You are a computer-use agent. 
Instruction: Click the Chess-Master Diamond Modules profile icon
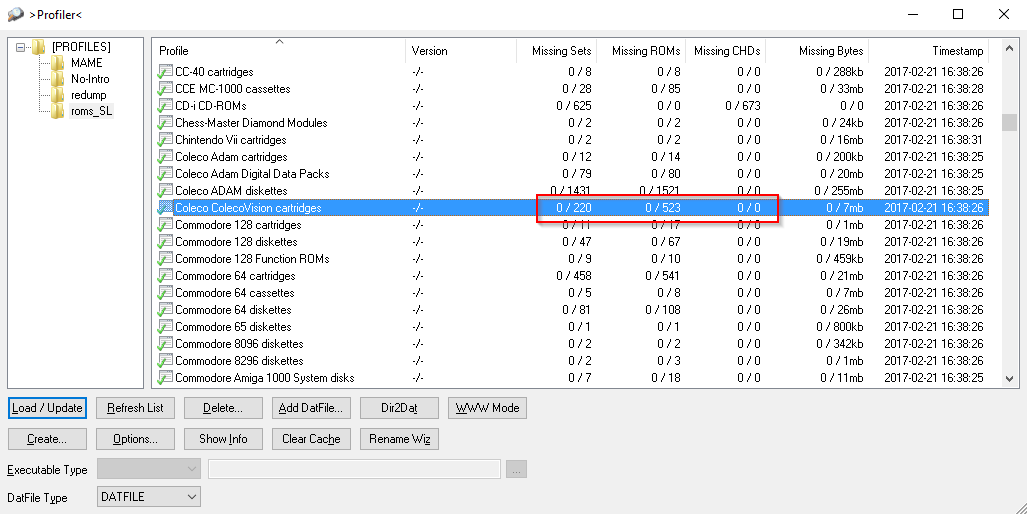[165, 123]
